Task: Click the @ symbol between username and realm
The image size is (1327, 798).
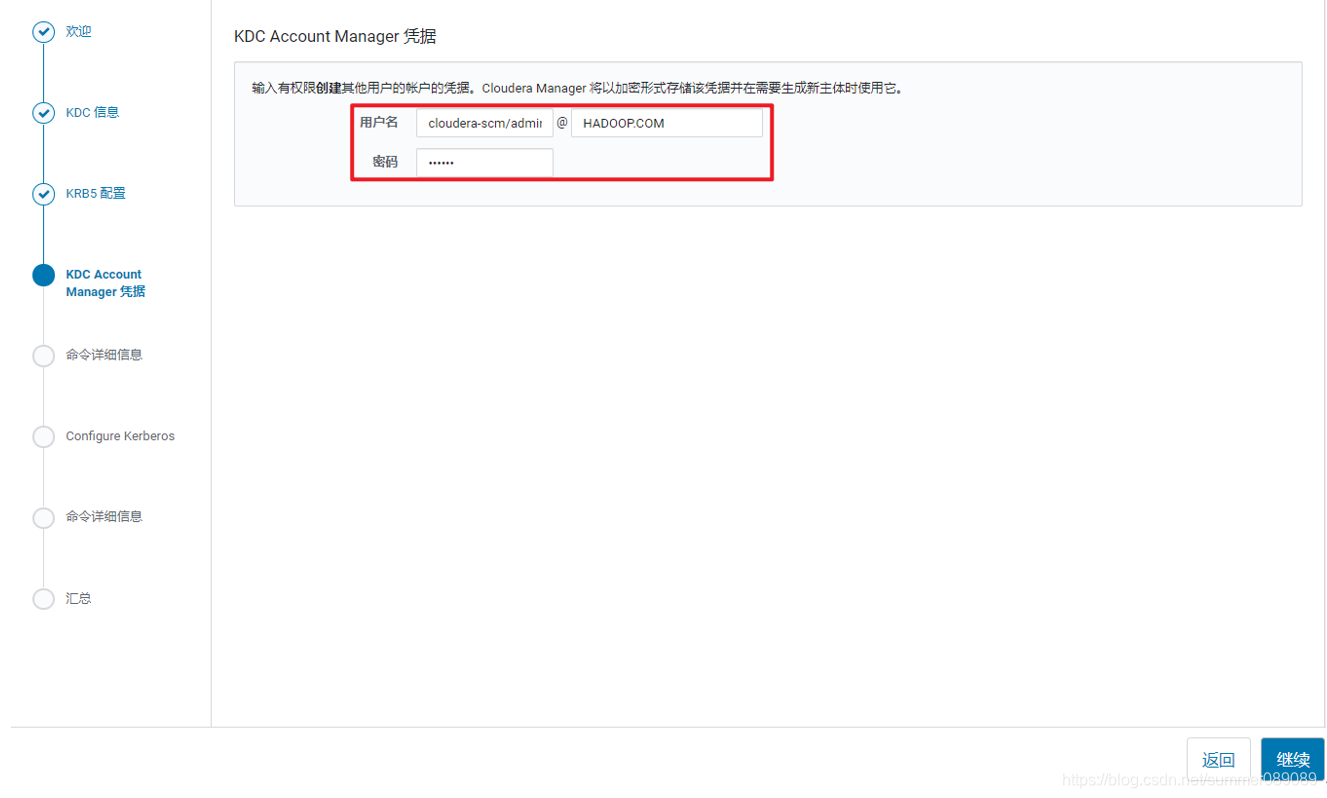Action: point(562,122)
